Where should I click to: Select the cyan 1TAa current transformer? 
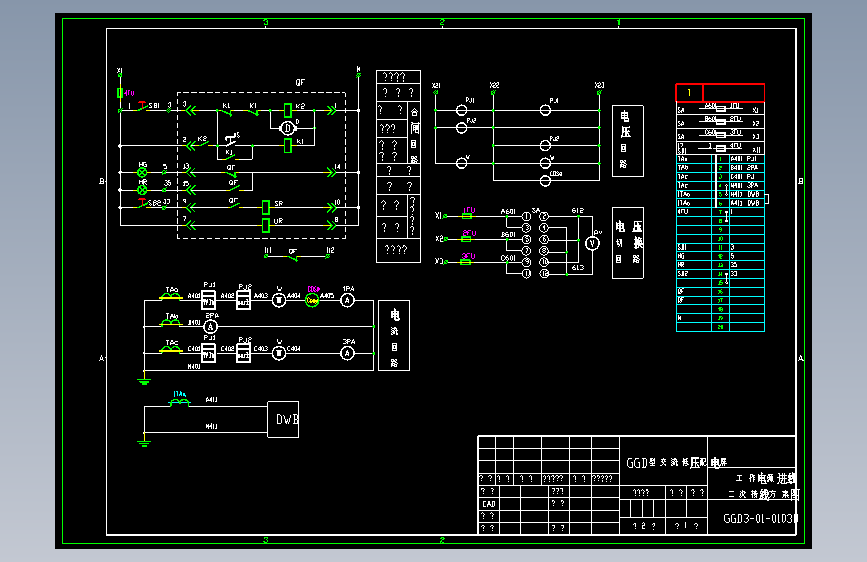179,402
